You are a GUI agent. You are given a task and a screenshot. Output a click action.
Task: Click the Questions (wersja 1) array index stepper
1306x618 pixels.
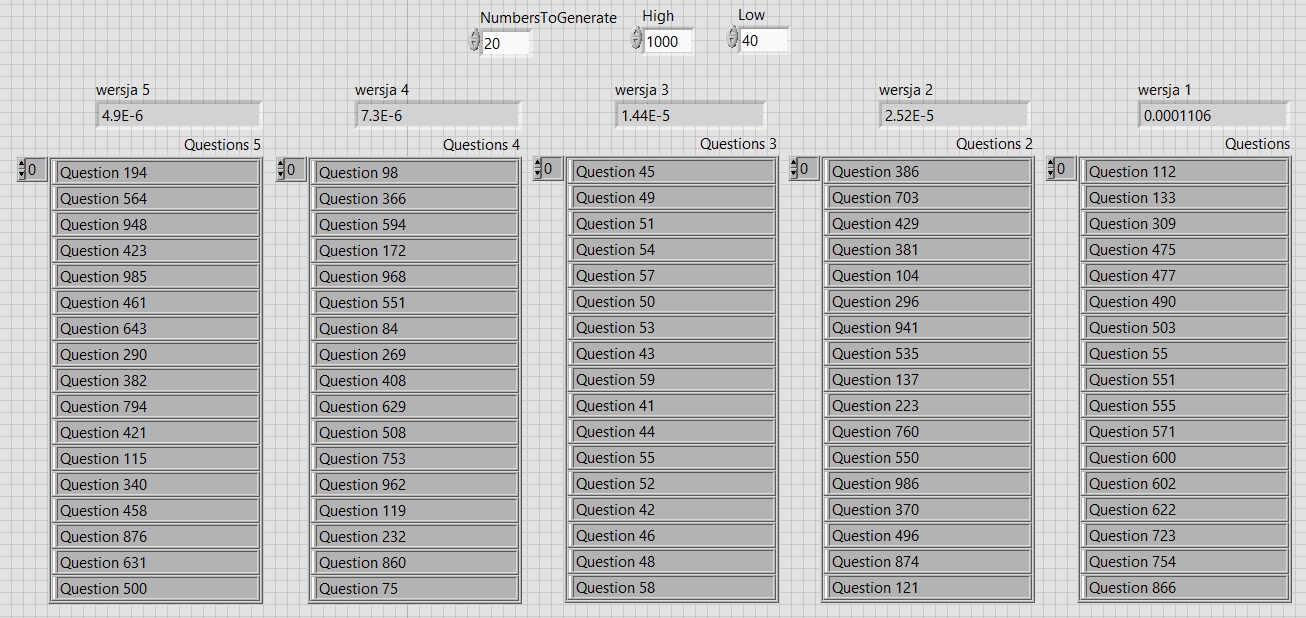(x=1051, y=169)
